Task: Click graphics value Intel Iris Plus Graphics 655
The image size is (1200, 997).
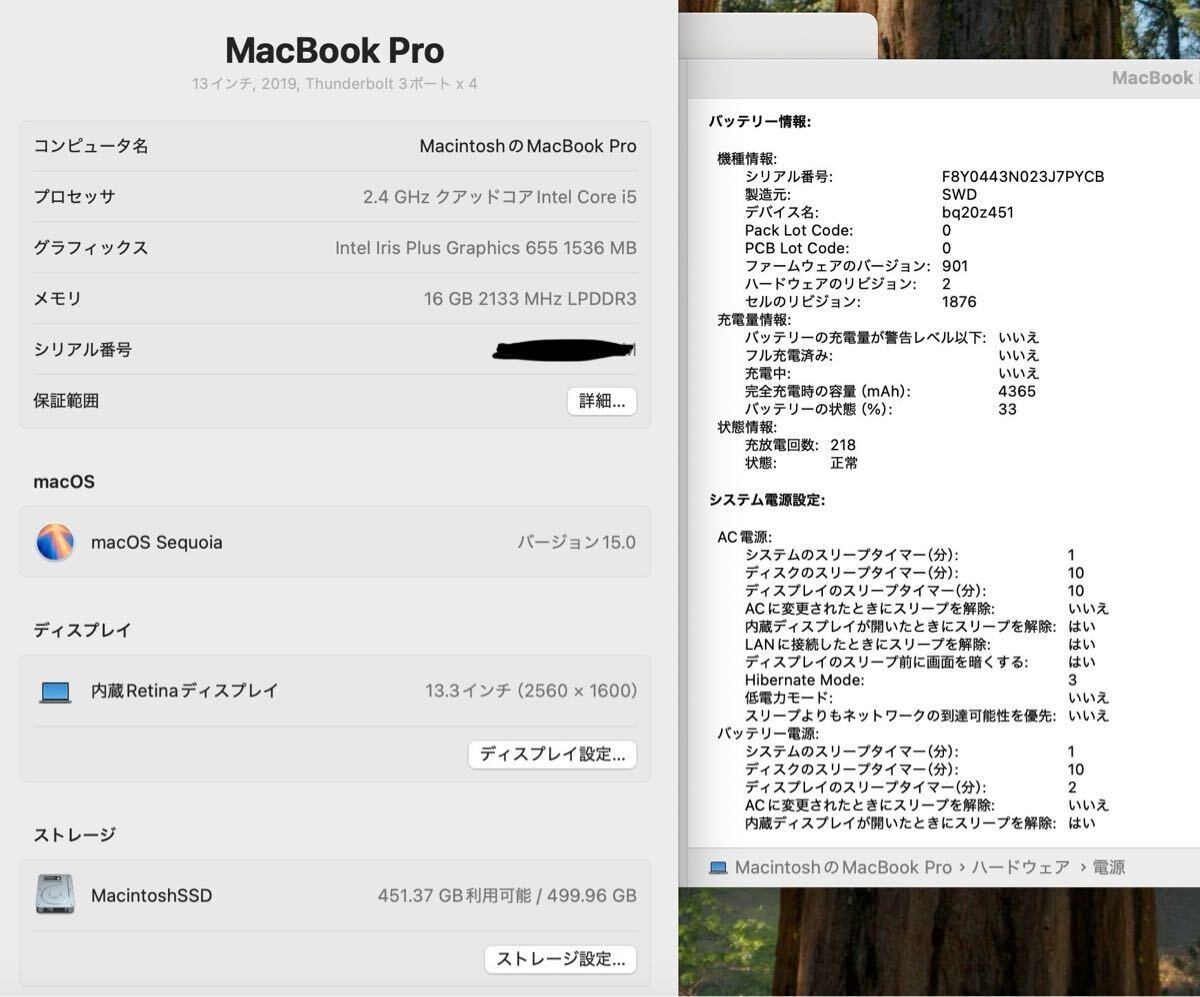Action: click(486, 248)
